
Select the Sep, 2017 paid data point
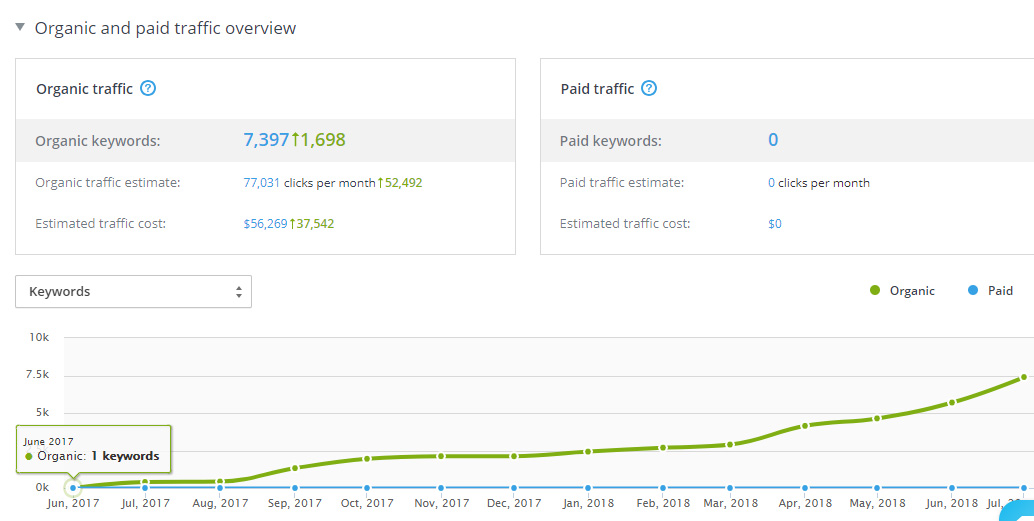(x=295, y=488)
